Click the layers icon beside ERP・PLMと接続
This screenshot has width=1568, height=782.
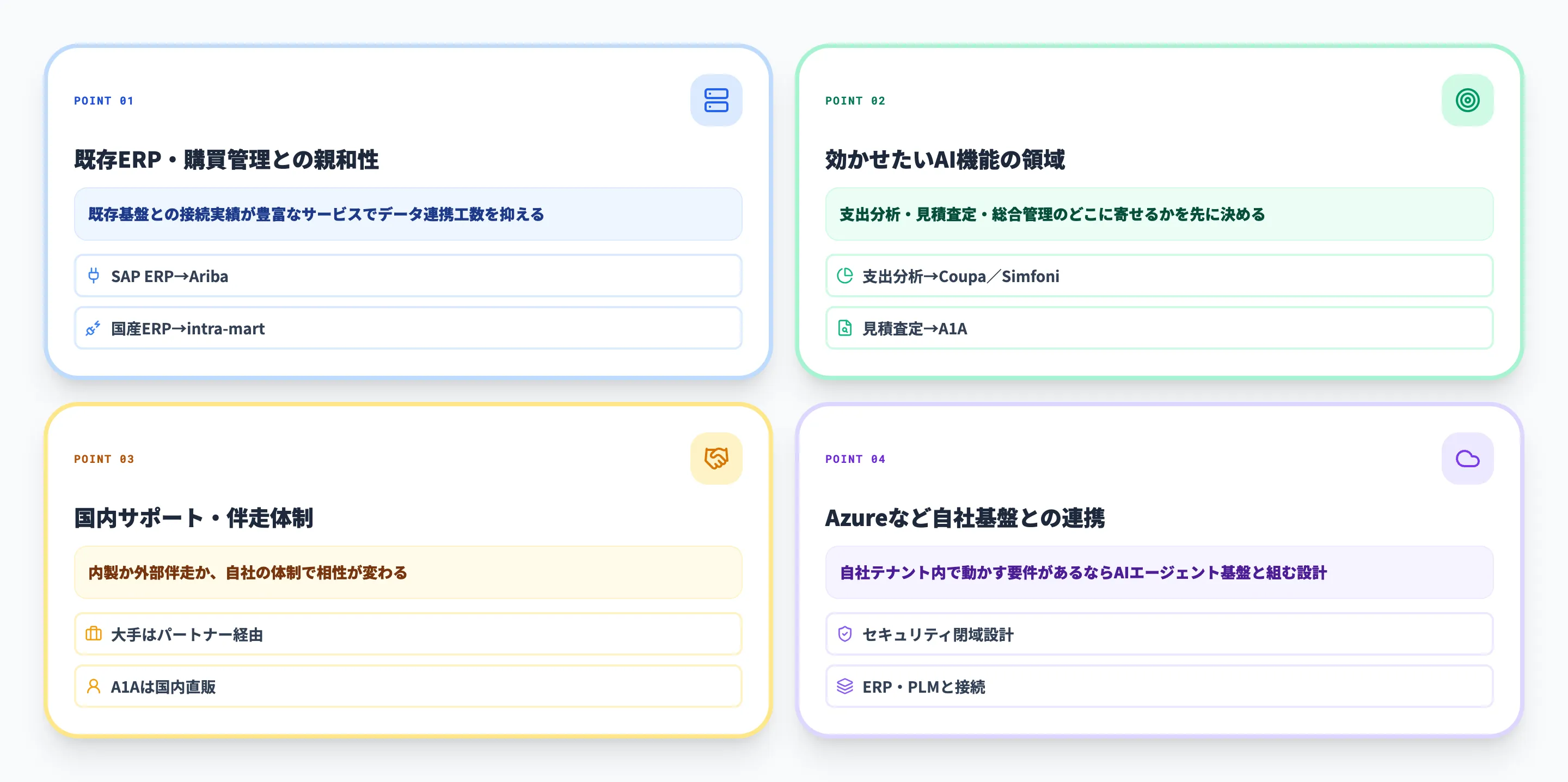pos(844,686)
